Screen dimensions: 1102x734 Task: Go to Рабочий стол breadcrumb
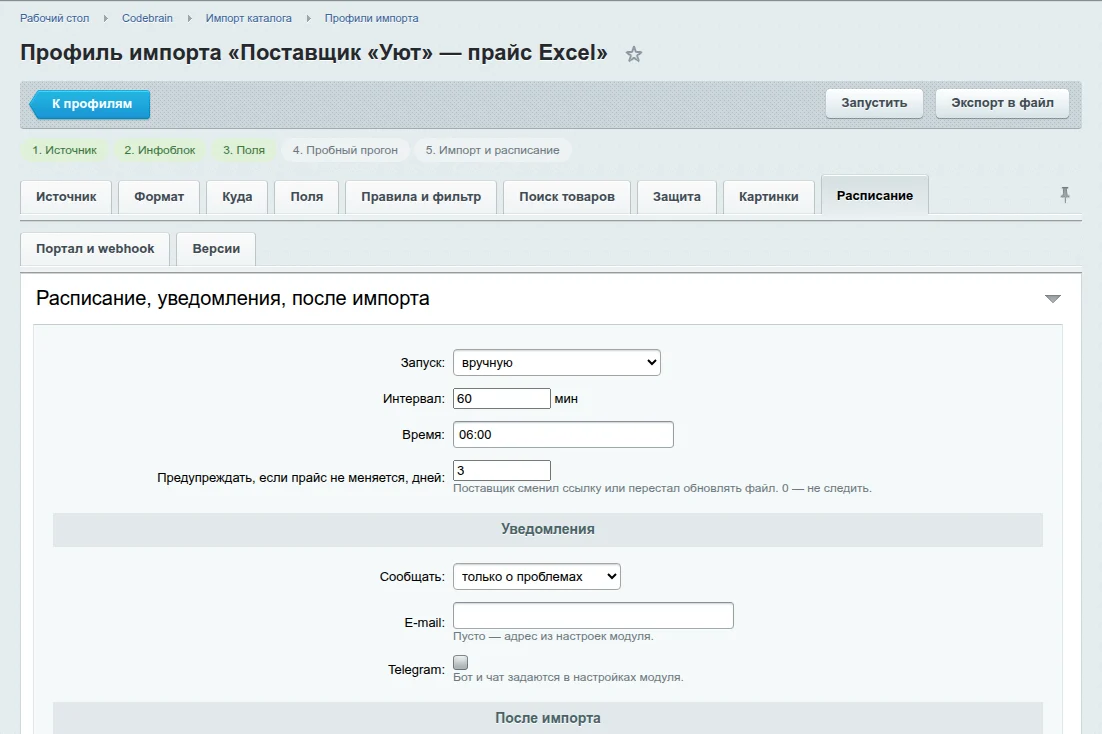(x=55, y=18)
